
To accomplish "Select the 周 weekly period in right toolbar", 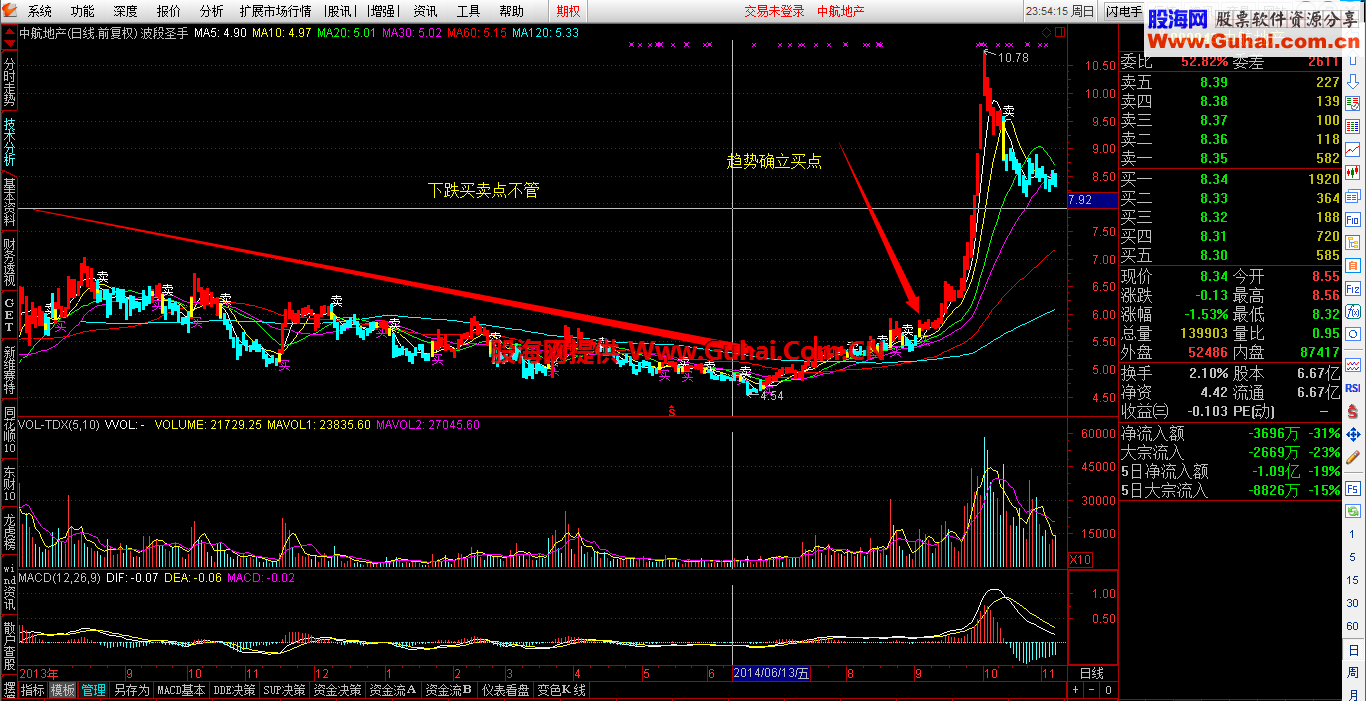I will (x=1353, y=672).
